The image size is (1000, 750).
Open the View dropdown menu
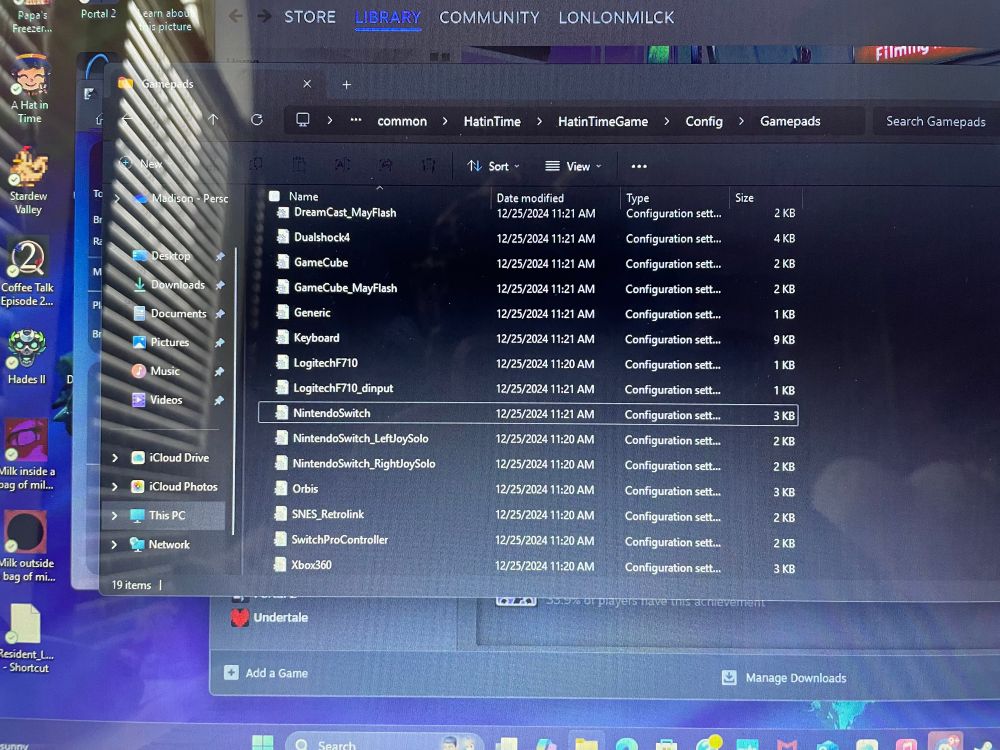click(573, 166)
